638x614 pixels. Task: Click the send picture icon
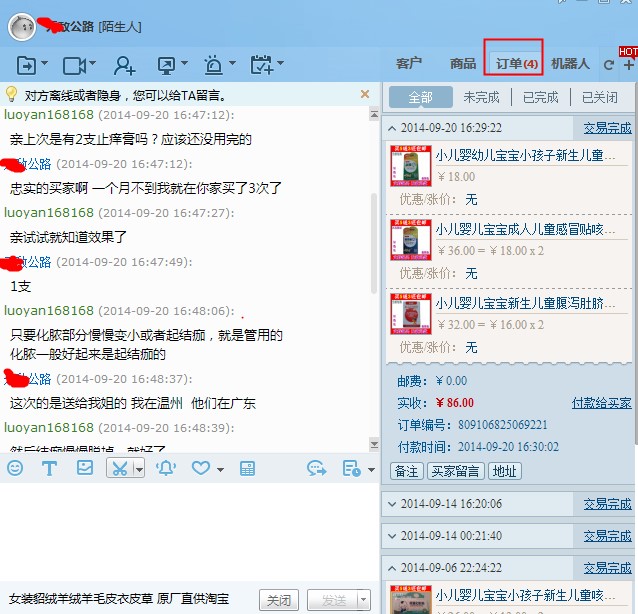pos(85,468)
